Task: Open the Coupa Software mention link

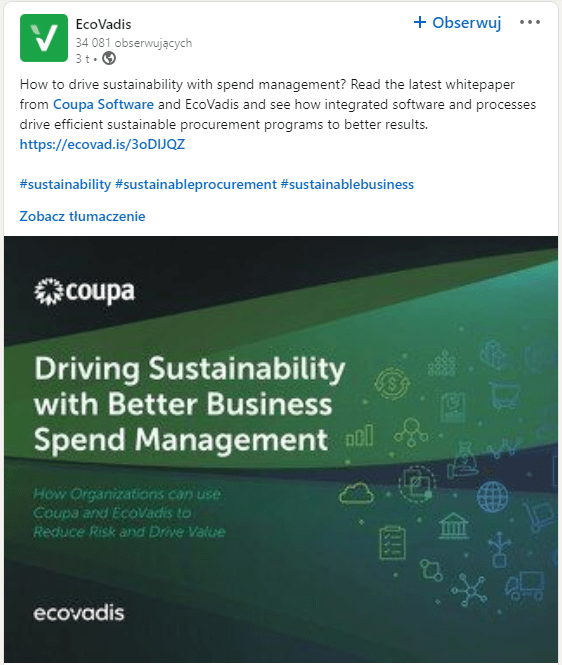Action: pos(103,104)
